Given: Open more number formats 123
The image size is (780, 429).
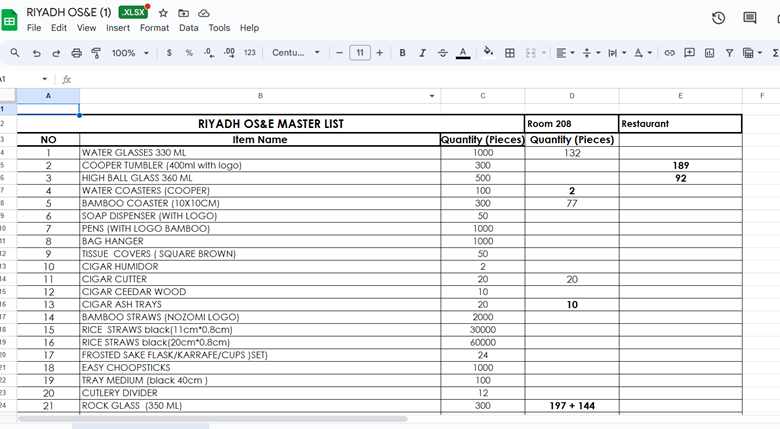Looking at the screenshot, I should 250,53.
